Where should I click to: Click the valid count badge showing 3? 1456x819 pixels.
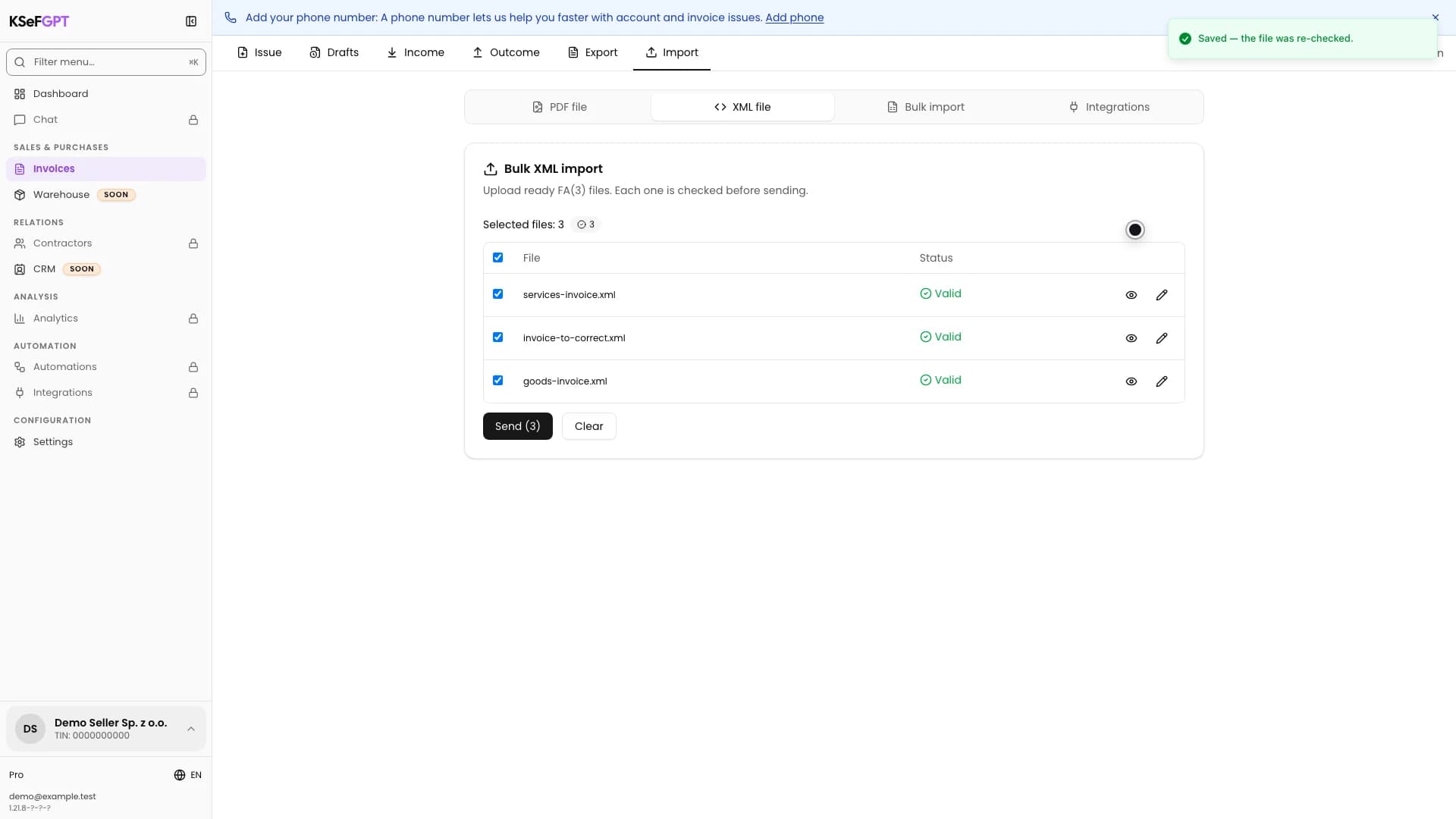coord(585,224)
